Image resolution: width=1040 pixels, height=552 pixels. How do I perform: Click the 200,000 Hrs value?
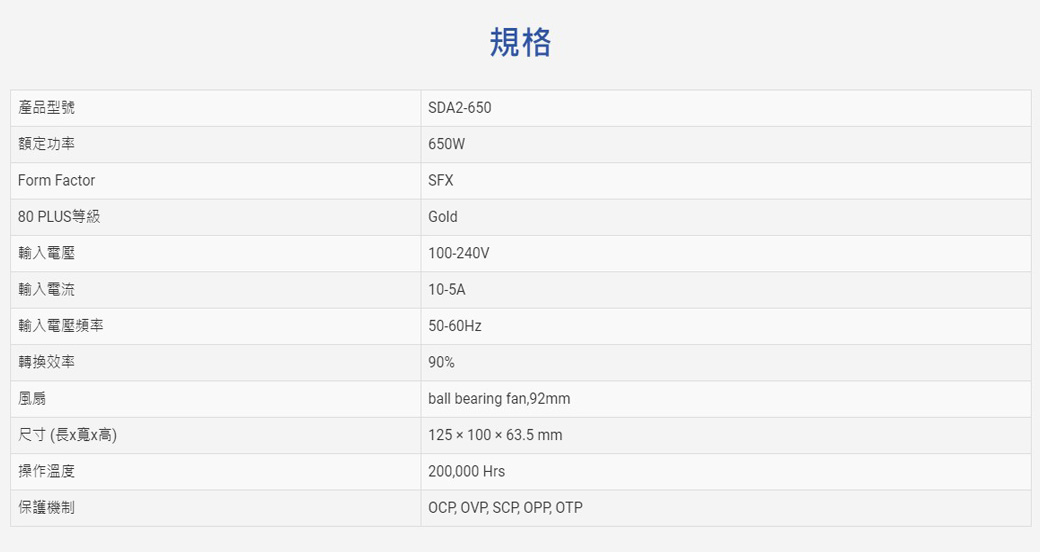coord(466,471)
